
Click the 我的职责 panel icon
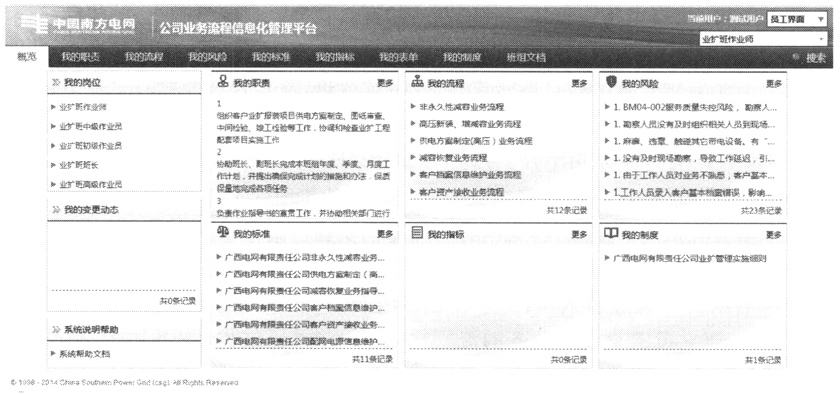click(x=223, y=82)
